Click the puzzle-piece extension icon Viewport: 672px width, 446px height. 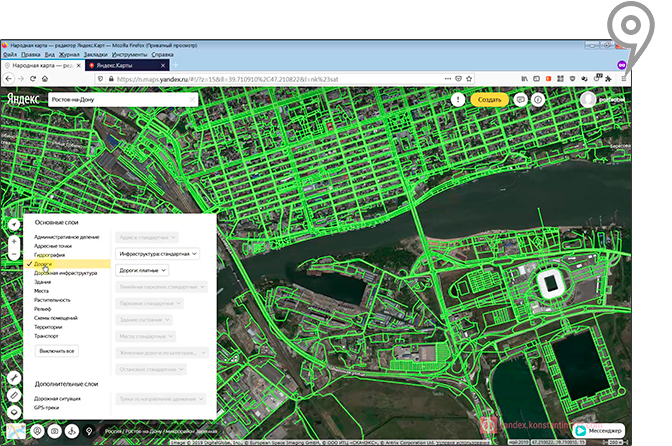point(608,79)
